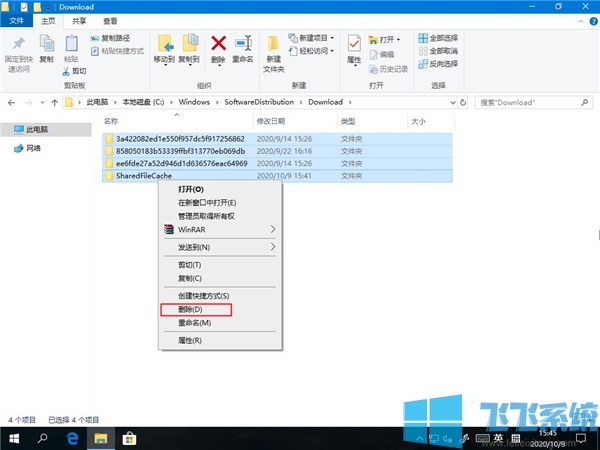600x450 pixels.
Task: Open Windows Start menu
Action: coord(14,439)
